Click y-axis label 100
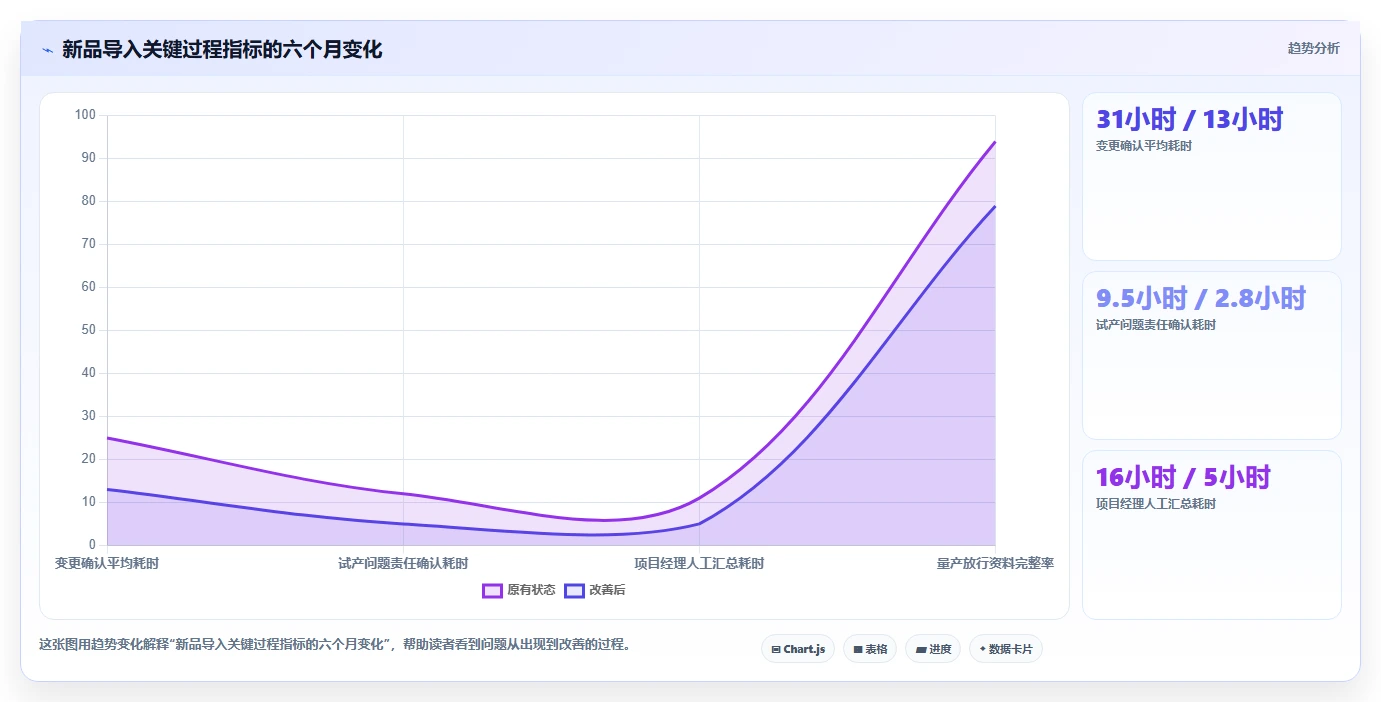This screenshot has height=702, width=1381. [85, 115]
